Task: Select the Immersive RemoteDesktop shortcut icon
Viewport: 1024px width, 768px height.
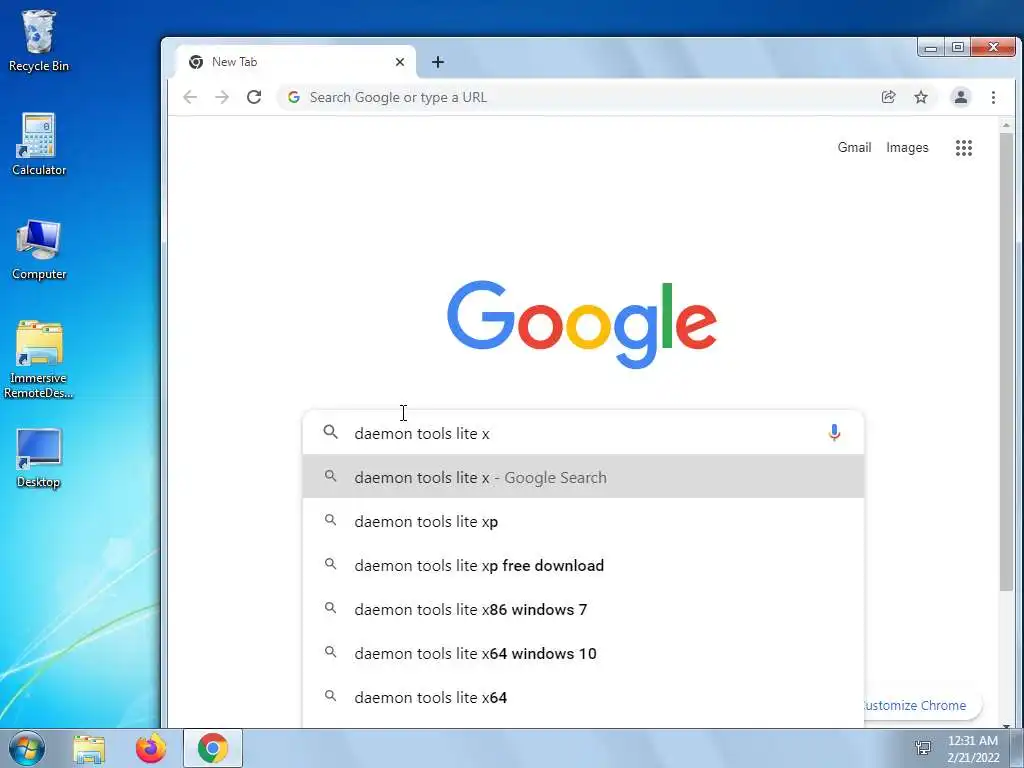Action: click(39, 359)
